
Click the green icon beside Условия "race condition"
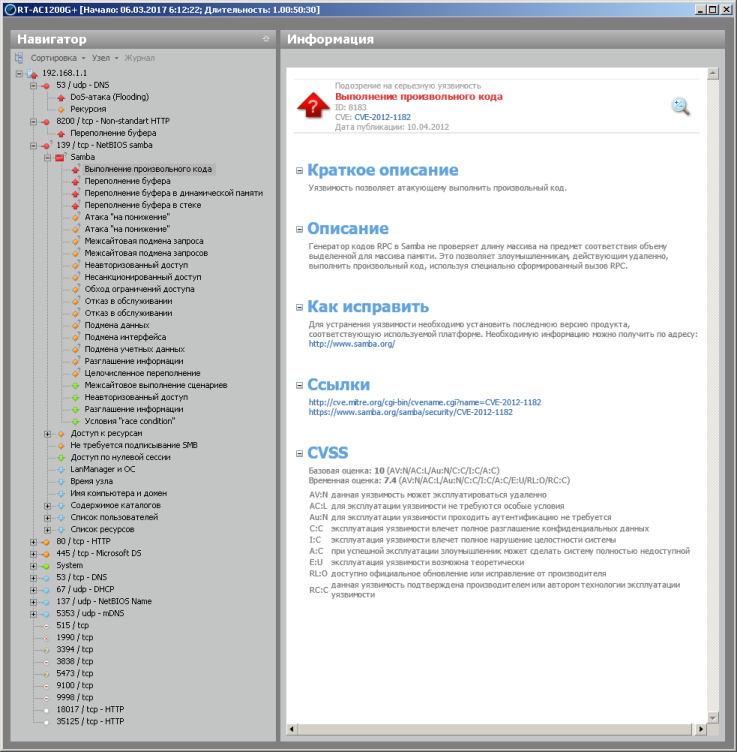click(75, 422)
